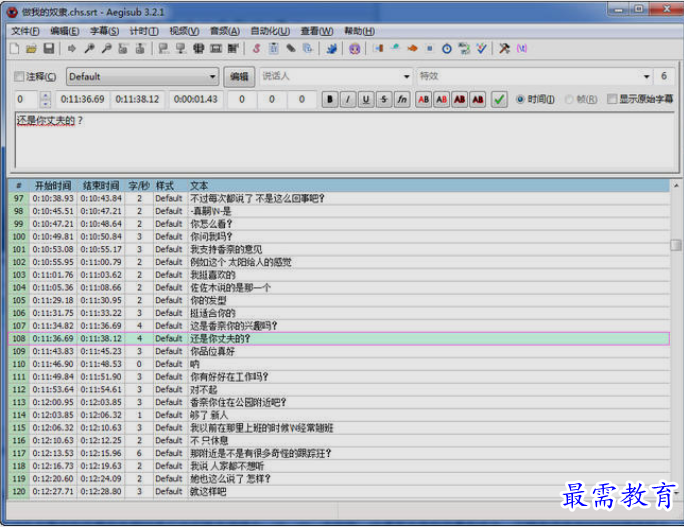Open the 字幕 menu
This screenshot has width=684, height=527.
(105, 31)
